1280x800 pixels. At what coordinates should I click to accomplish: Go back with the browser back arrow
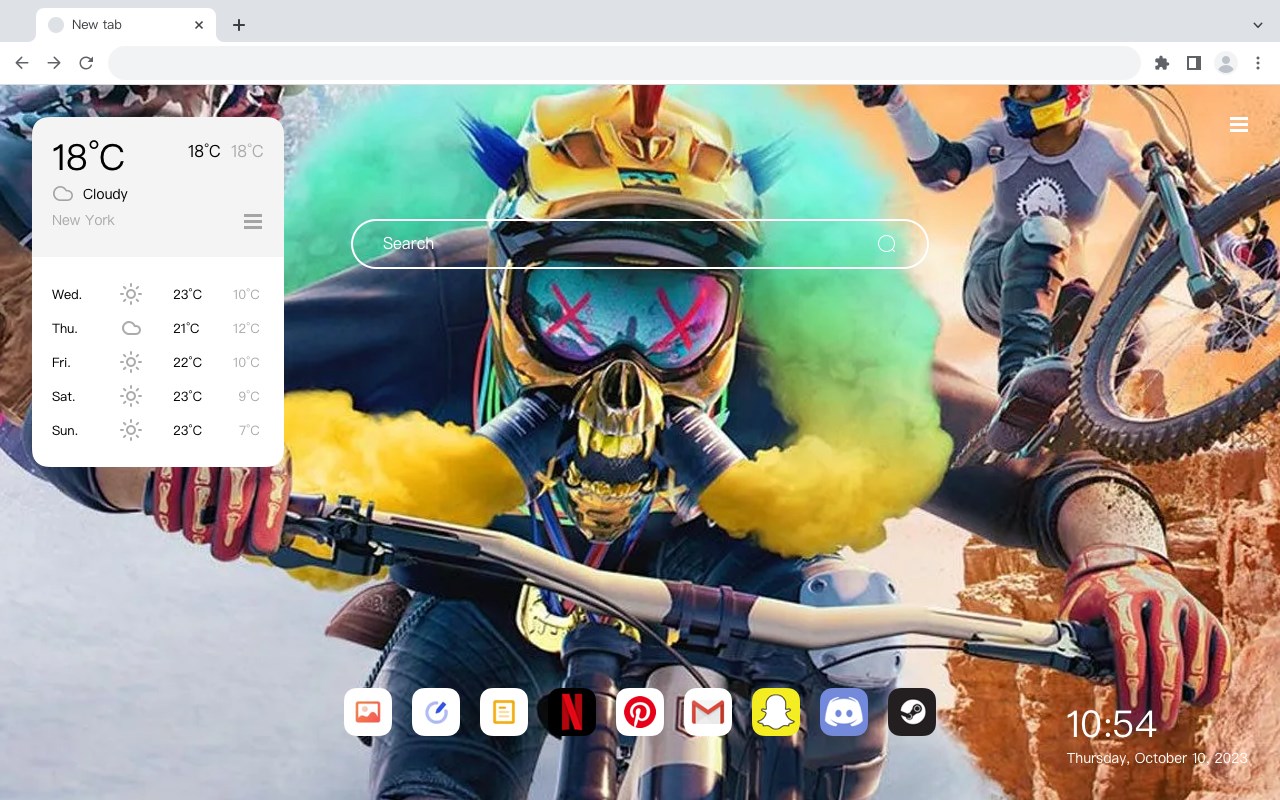(x=22, y=63)
